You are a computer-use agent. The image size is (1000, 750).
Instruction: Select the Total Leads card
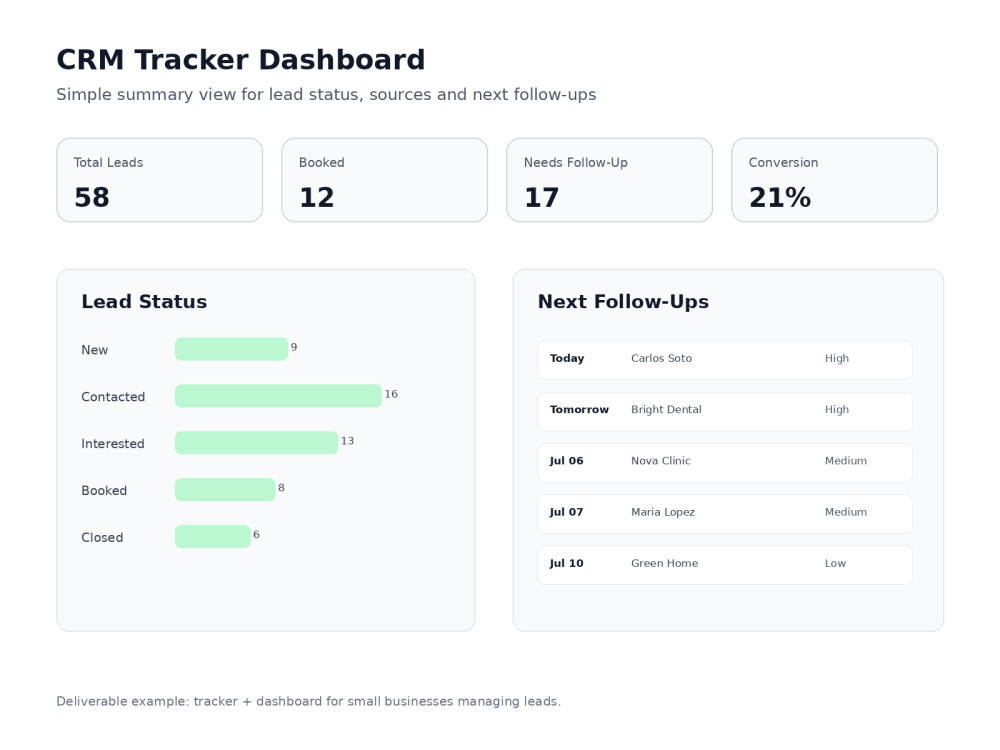(159, 180)
